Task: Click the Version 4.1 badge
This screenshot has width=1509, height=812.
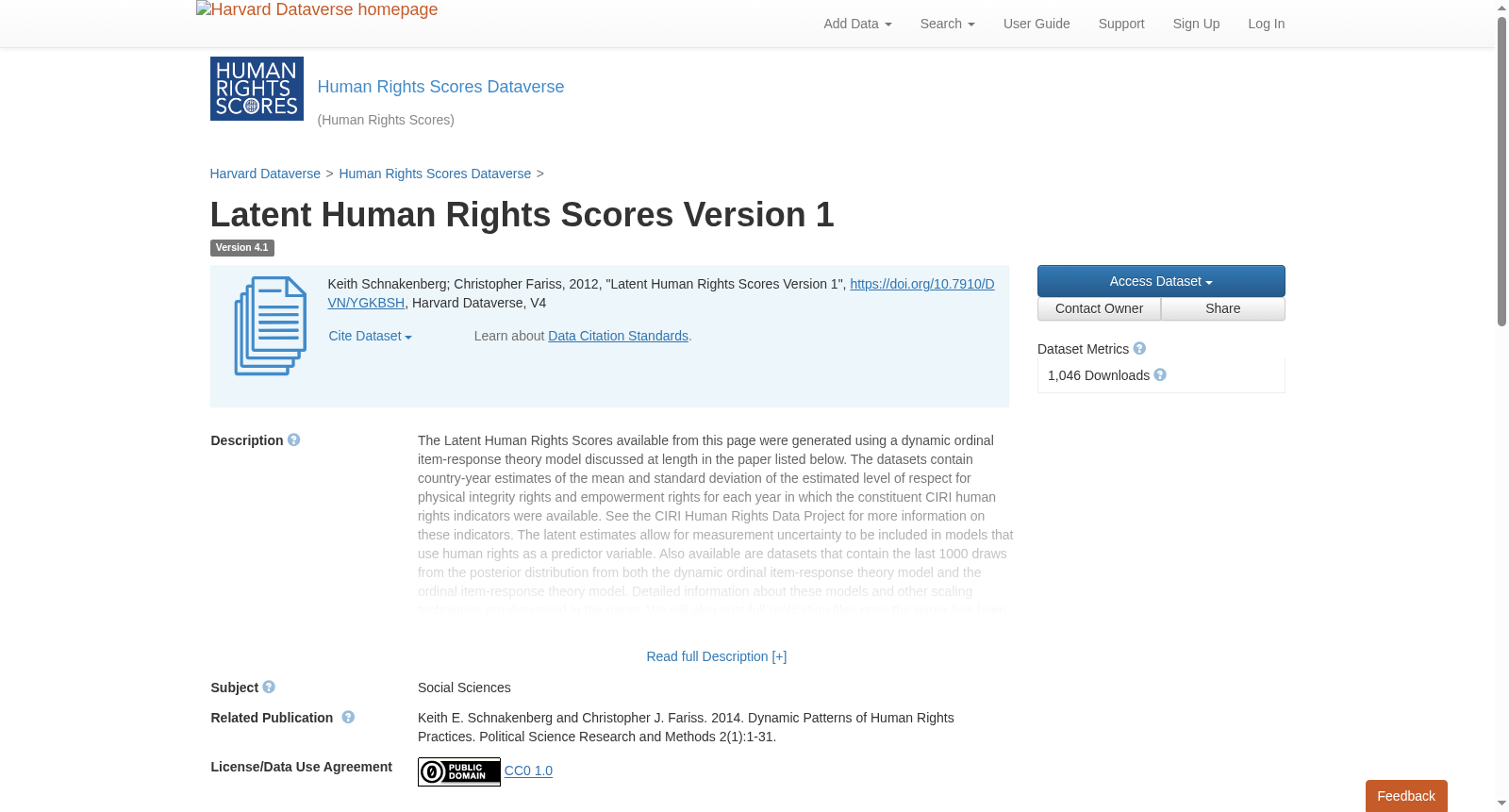Action: tap(242, 248)
